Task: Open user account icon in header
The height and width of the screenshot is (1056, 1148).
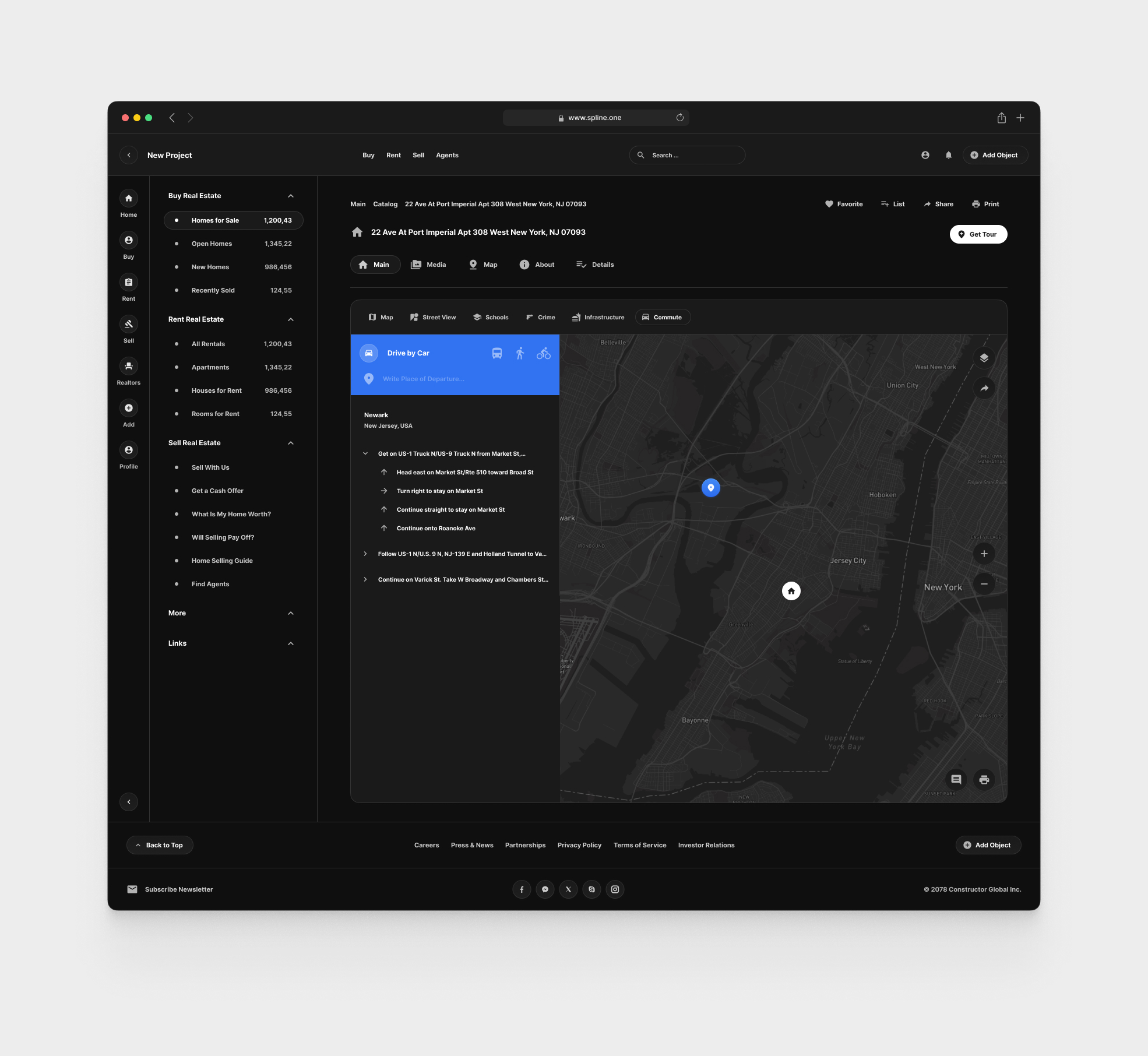Action: 925,155
